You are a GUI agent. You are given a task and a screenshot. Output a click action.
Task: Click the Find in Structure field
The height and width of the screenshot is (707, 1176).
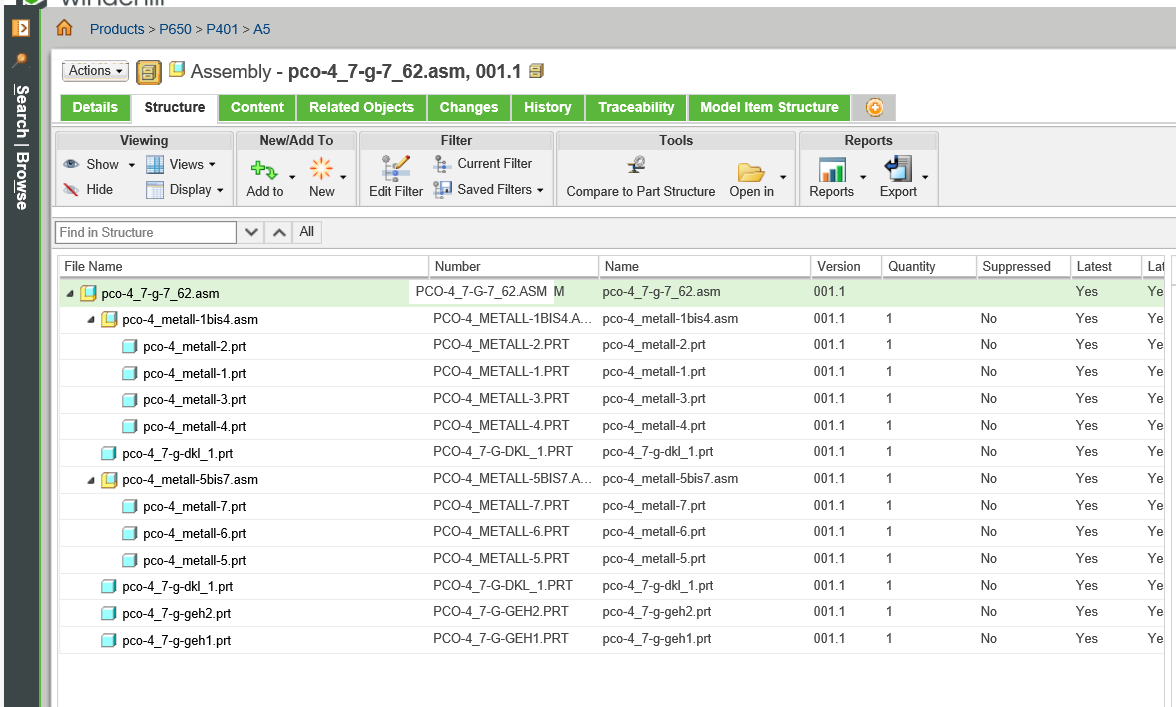145,232
